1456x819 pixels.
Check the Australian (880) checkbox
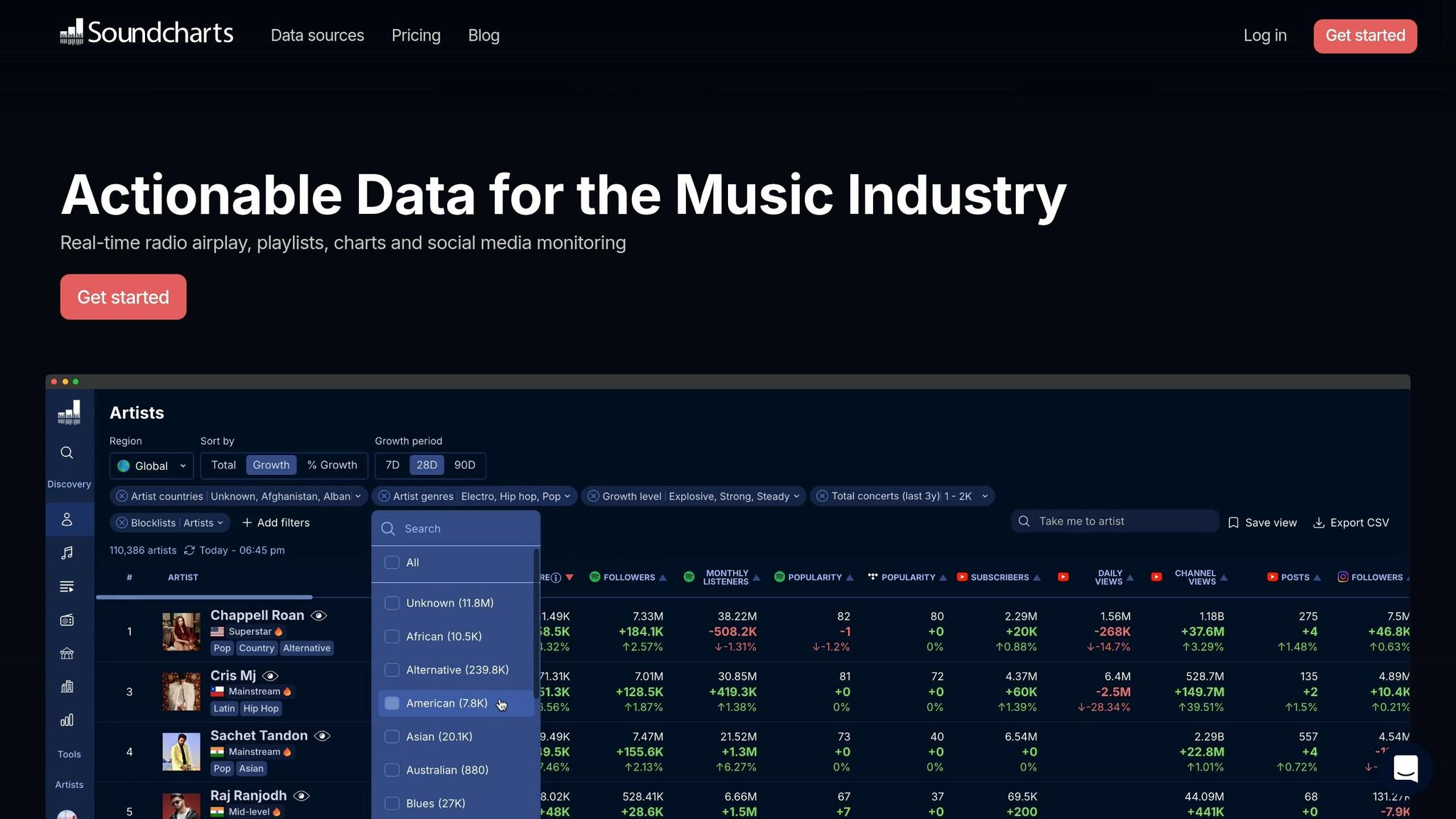pos(392,770)
